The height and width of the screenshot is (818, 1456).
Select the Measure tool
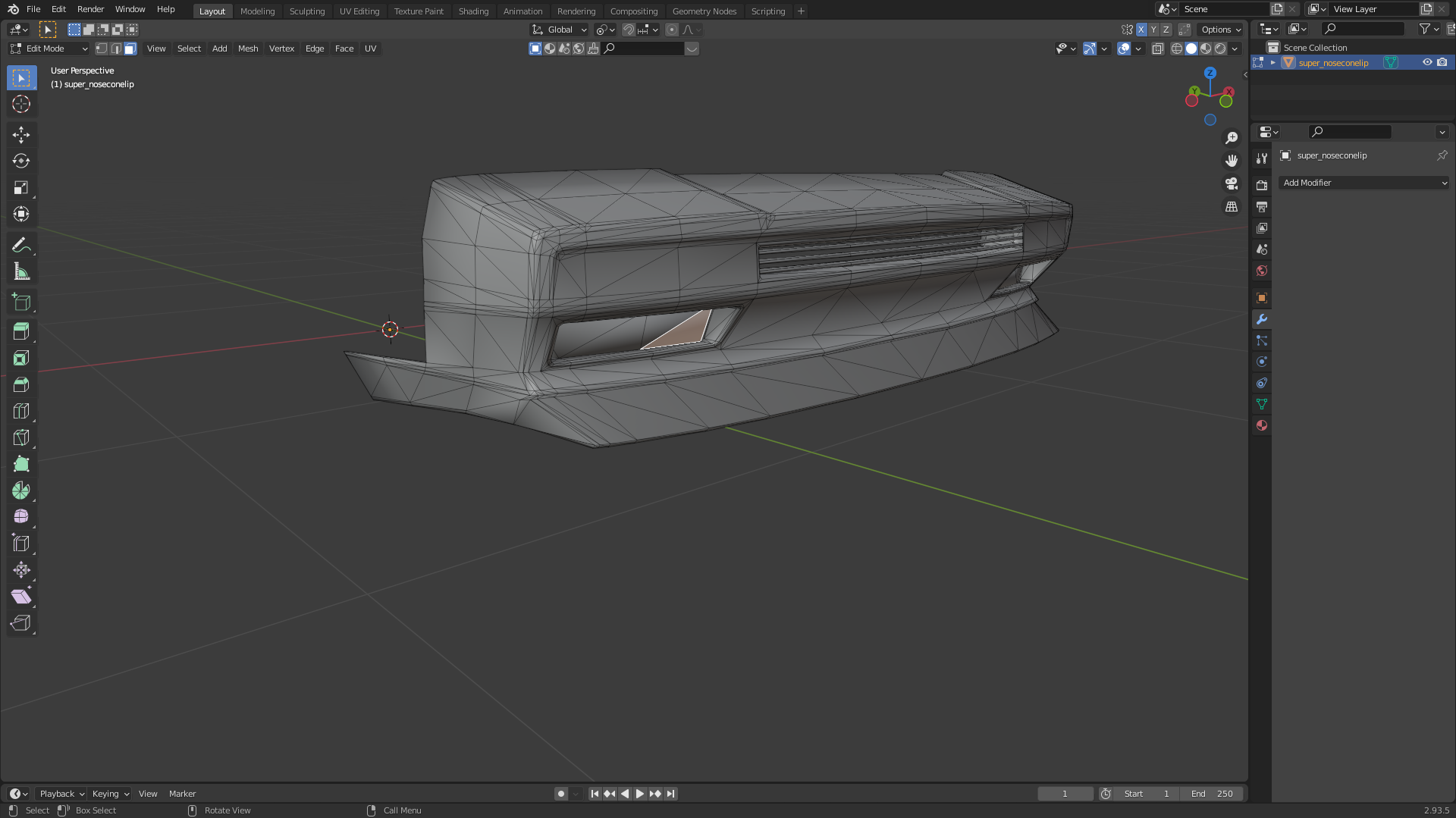point(21,272)
